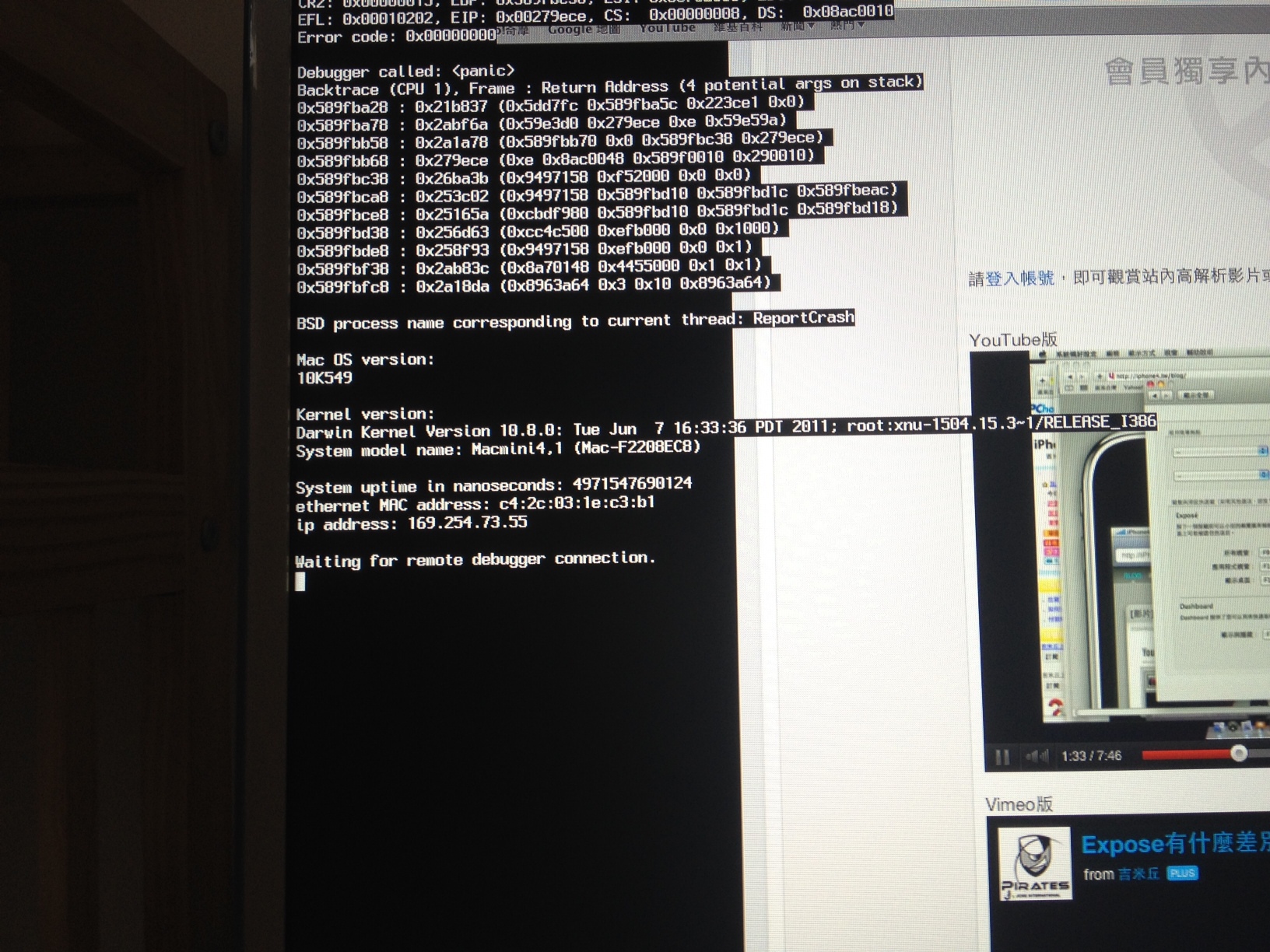
Task: Open the 維基百科 bookmark
Action: tap(738, 27)
